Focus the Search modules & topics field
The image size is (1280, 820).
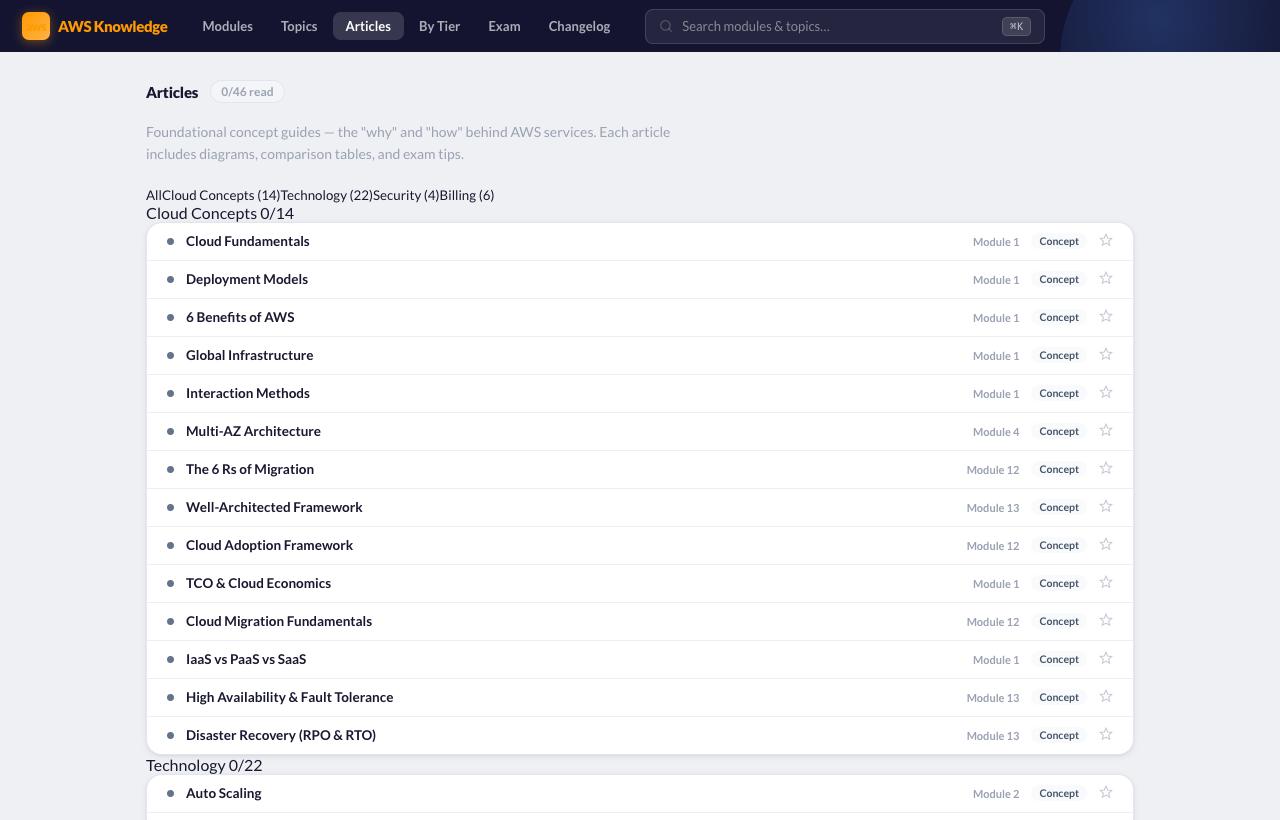coord(845,26)
